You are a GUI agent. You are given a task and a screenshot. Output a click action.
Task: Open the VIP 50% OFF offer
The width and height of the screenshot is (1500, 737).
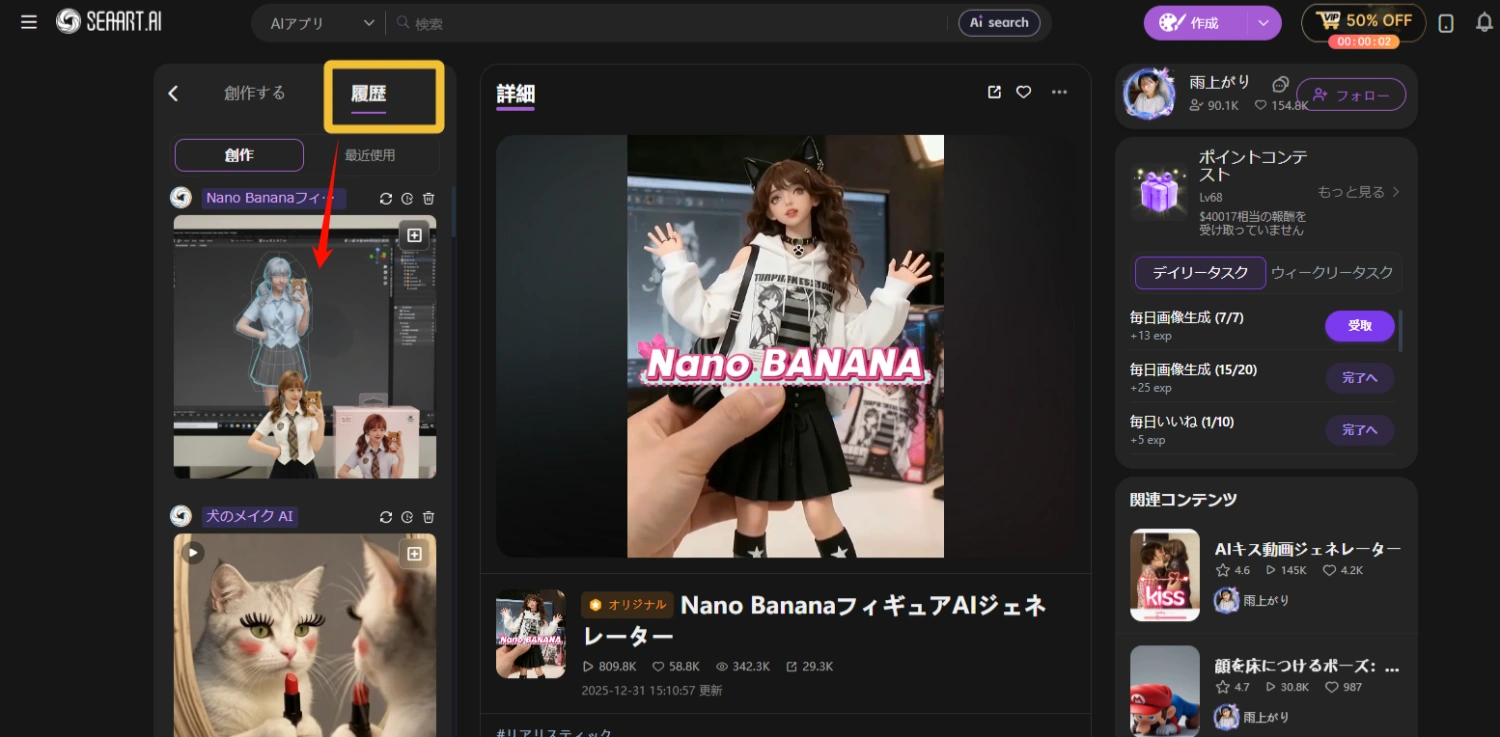[x=1364, y=23]
